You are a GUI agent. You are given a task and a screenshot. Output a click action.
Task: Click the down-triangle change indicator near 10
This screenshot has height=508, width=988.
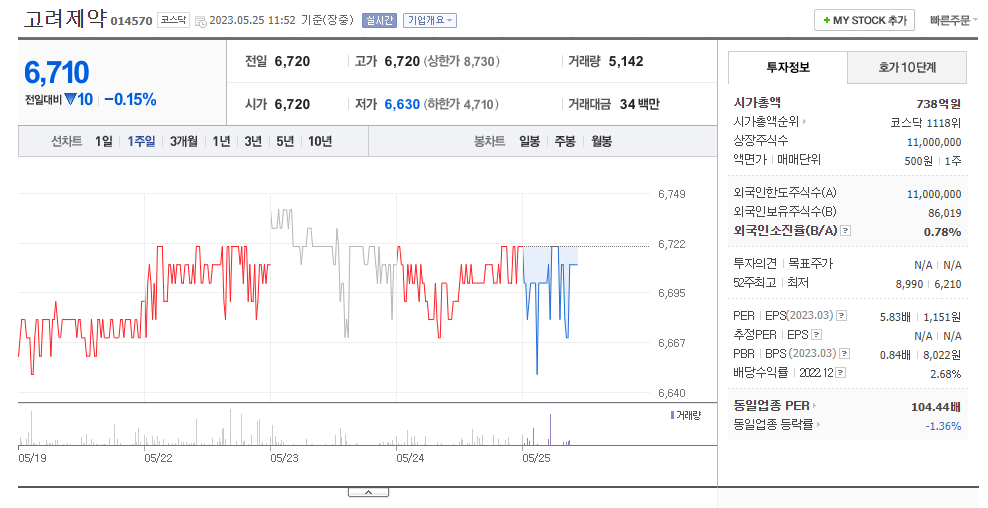(x=70, y=99)
